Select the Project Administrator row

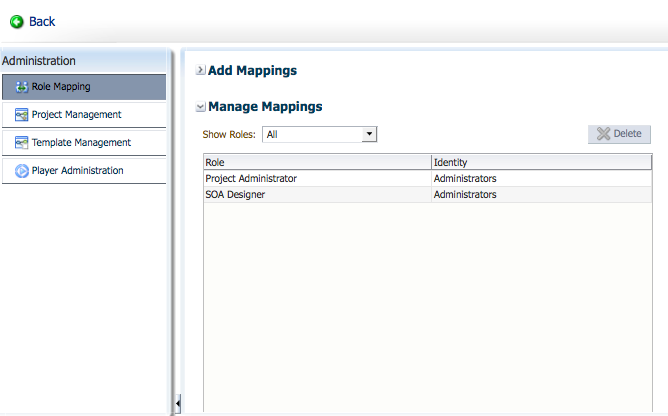tap(428, 179)
